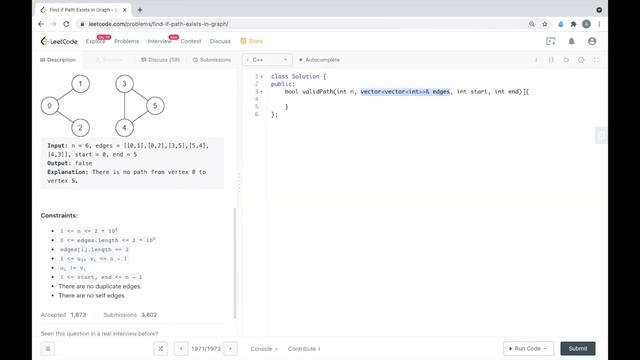Click the editor info icon
Viewport: 640px width, 360px height.
tap(536, 60)
